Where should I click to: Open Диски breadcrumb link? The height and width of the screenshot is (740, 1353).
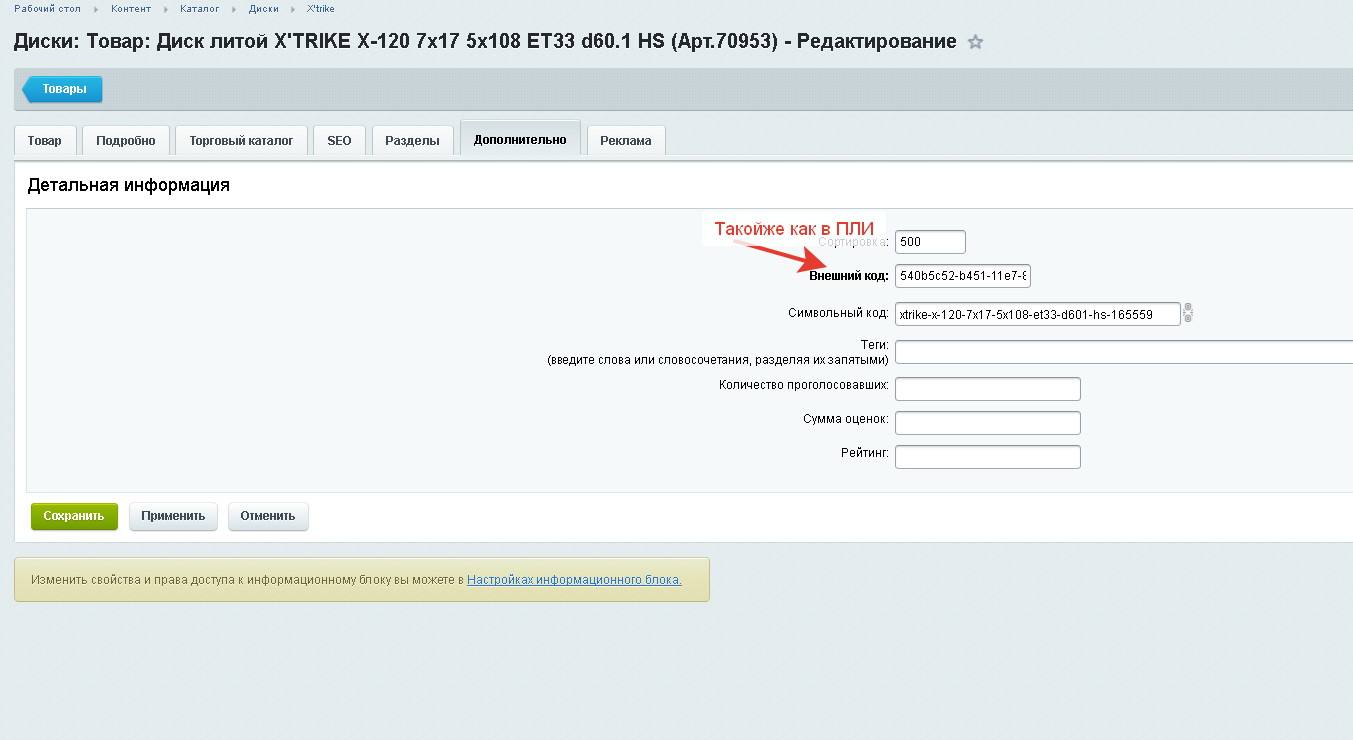click(264, 8)
